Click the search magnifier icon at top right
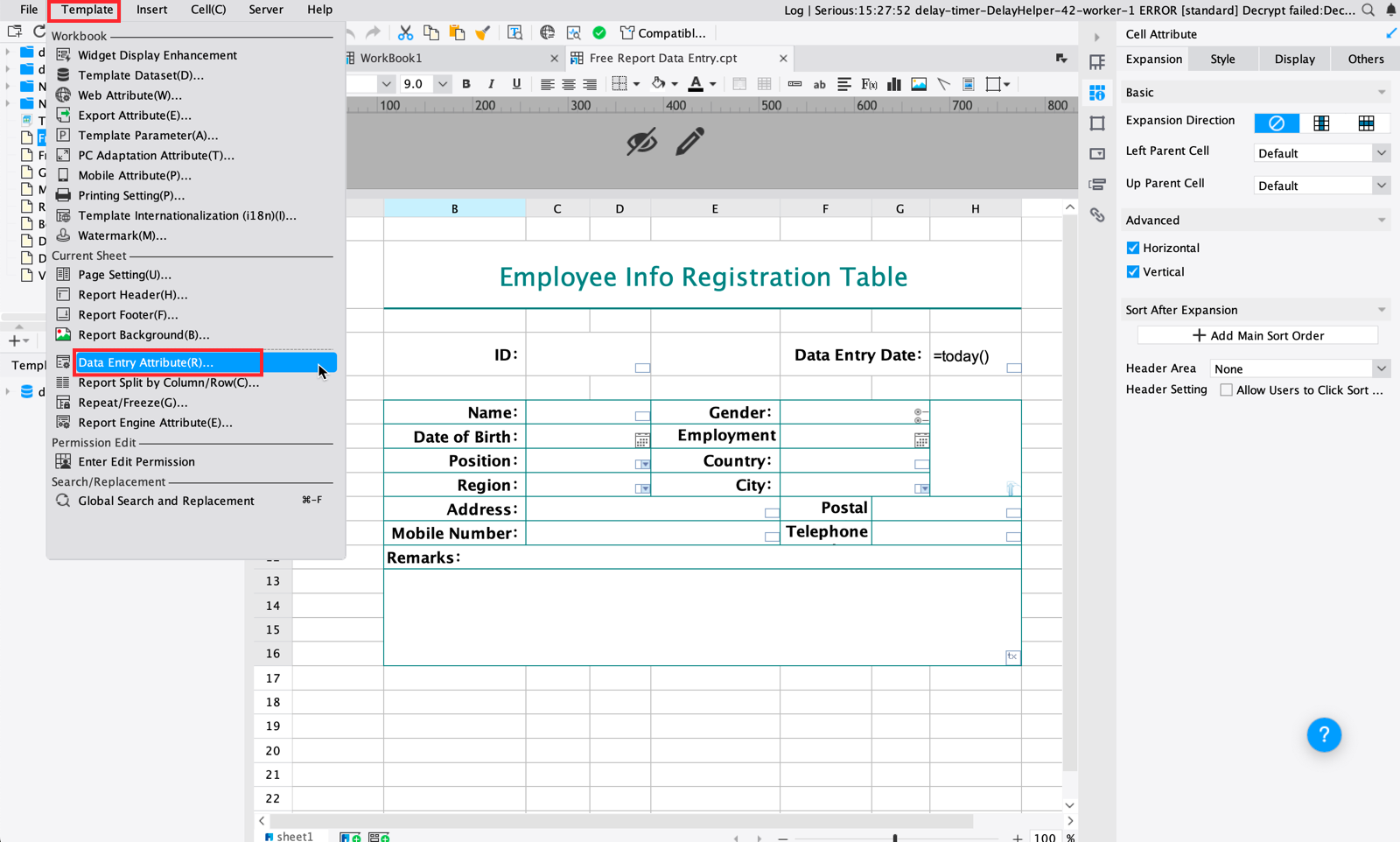The width and height of the screenshot is (1400, 842). pos(1368,10)
